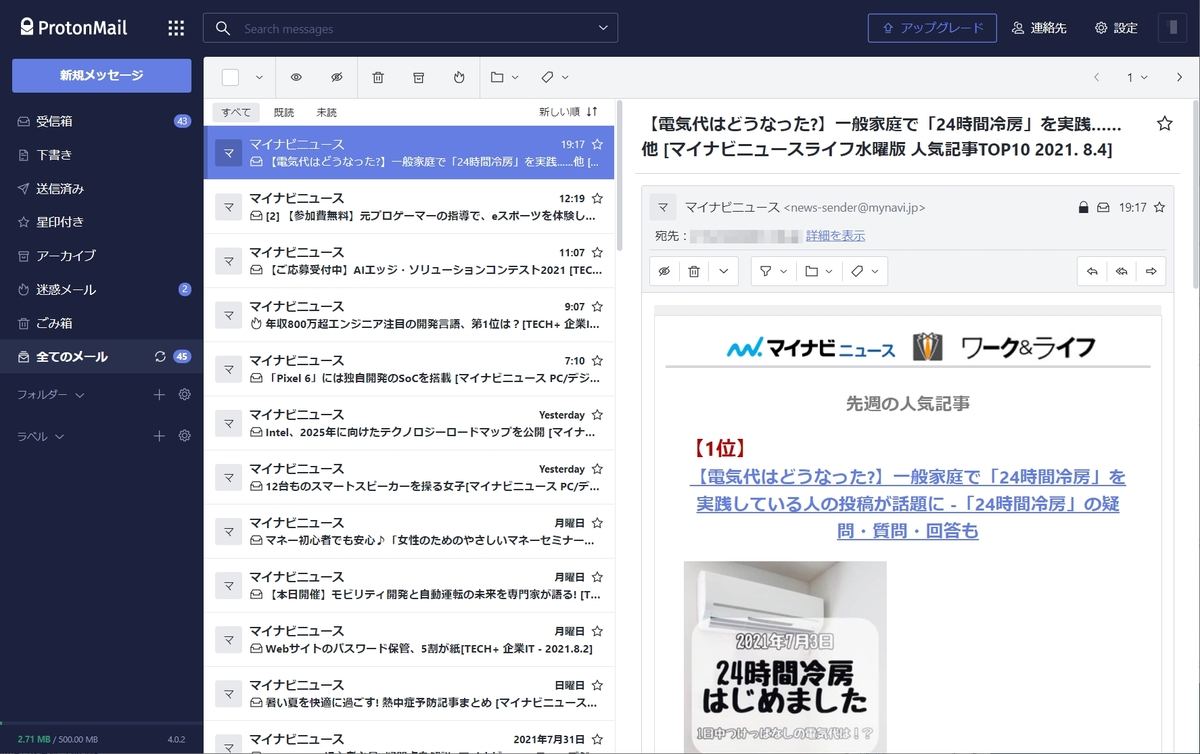1200x754 pixels.
Task: Open 迷惑メール spam folder
Action: 101,290
